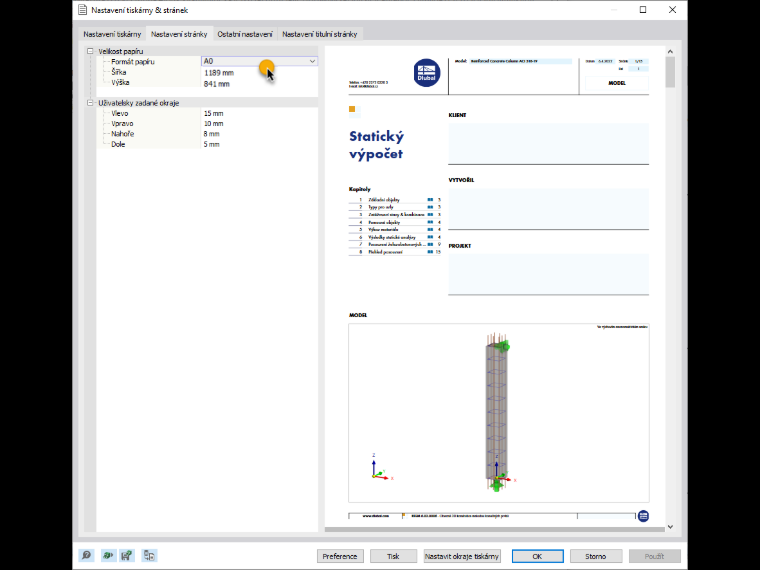Collapse the Uživatelsky zadané okraje section

click(90, 103)
